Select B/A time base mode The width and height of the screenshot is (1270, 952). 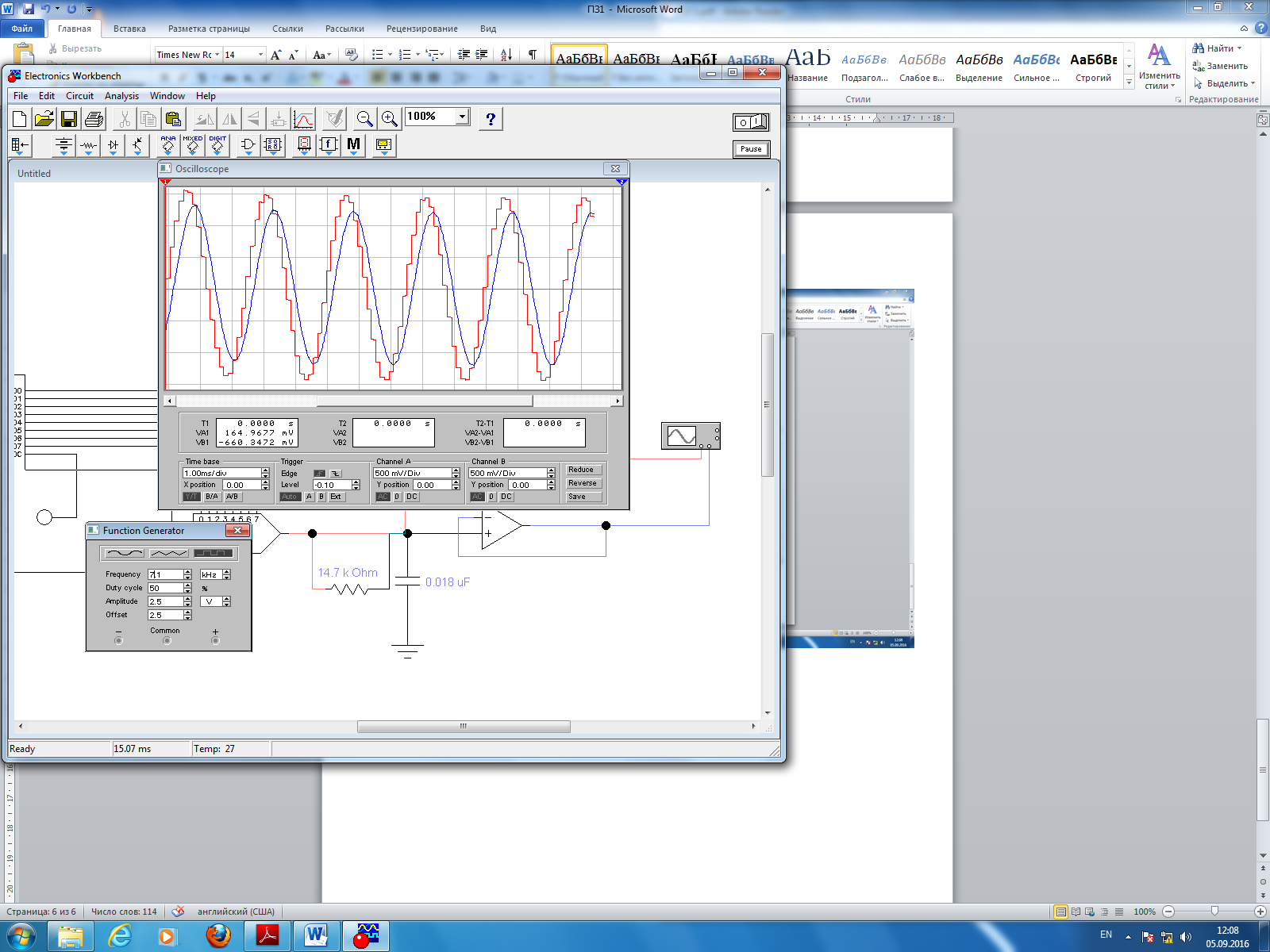[212, 497]
